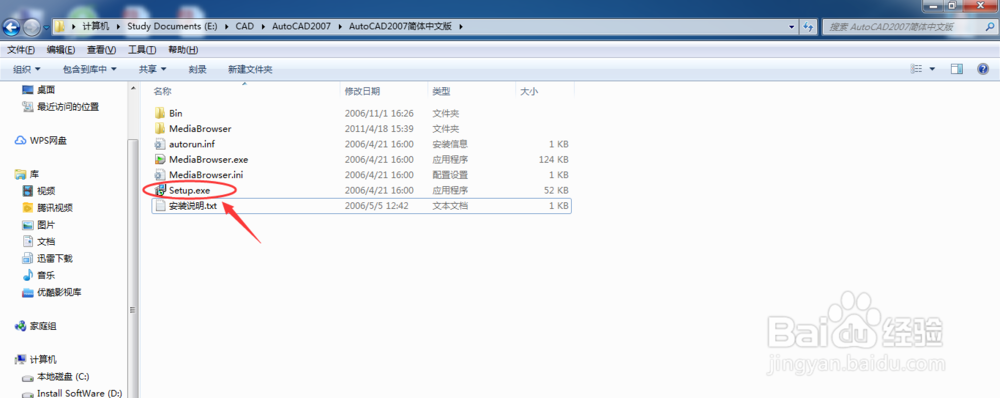
Task: Open the 查看(V) menu
Action: point(101,50)
